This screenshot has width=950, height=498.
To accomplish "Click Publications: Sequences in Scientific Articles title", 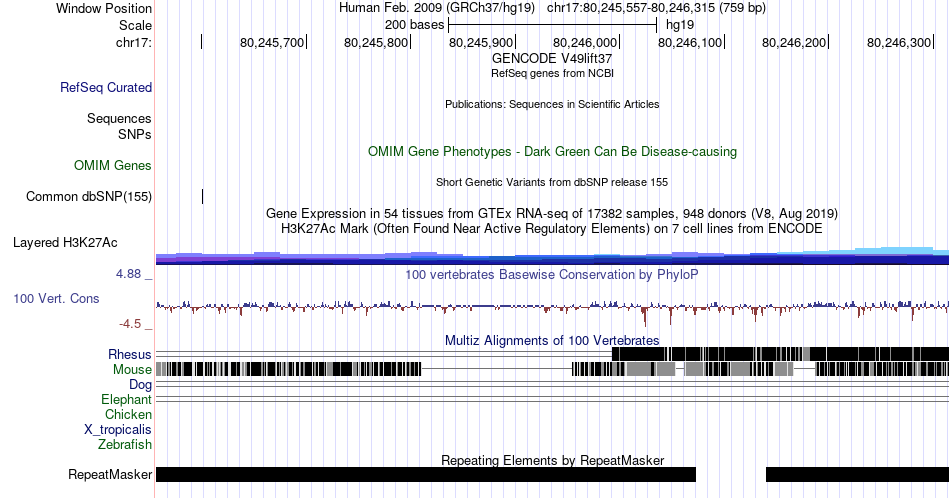I will click(x=552, y=104).
